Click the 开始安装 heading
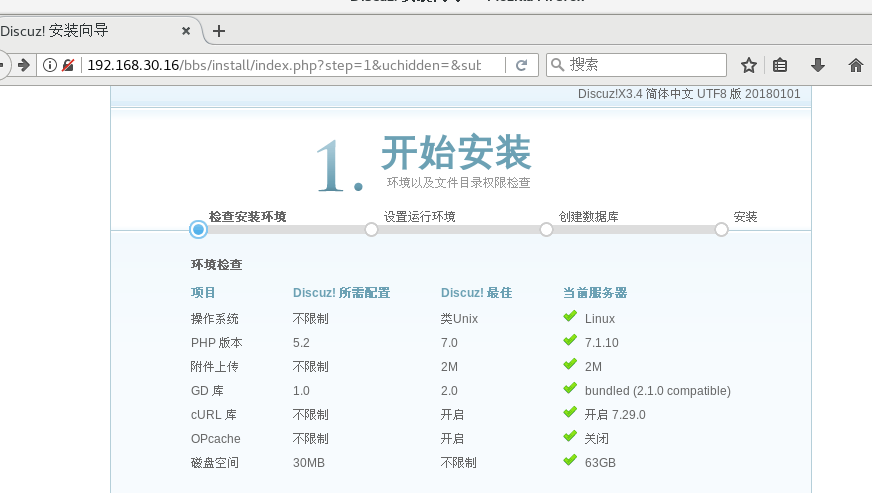872x493 pixels. (456, 152)
